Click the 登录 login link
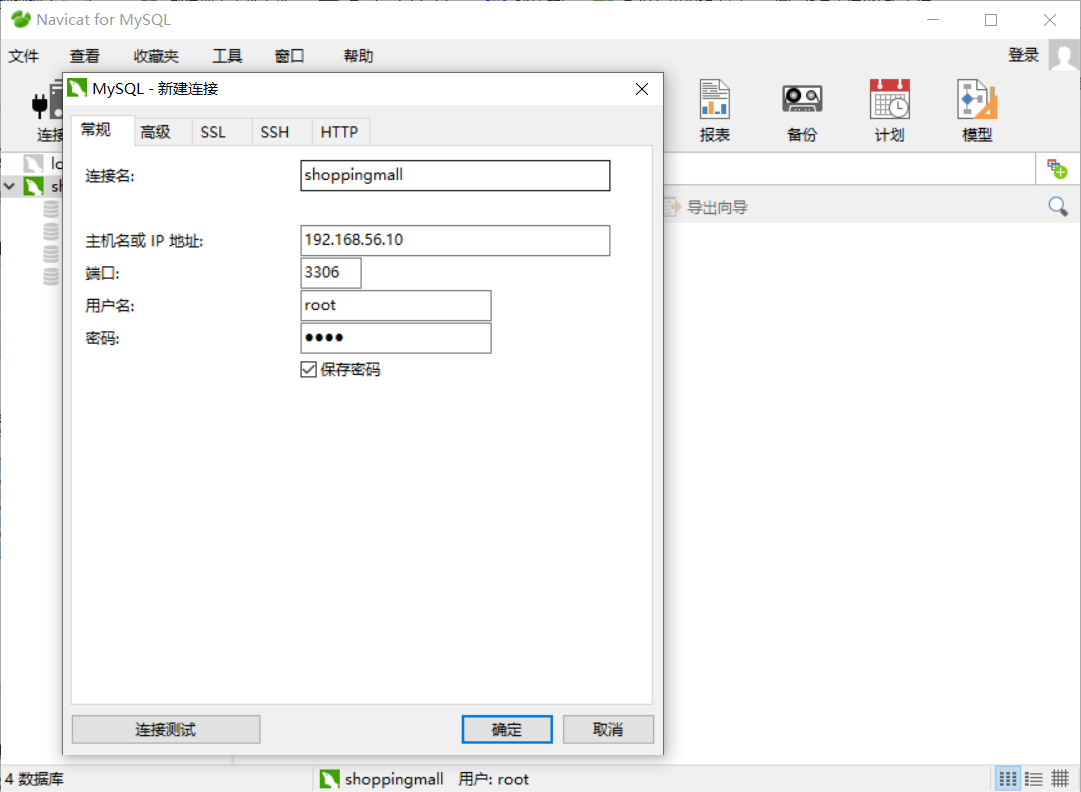The image size is (1081, 792). (x=1023, y=55)
